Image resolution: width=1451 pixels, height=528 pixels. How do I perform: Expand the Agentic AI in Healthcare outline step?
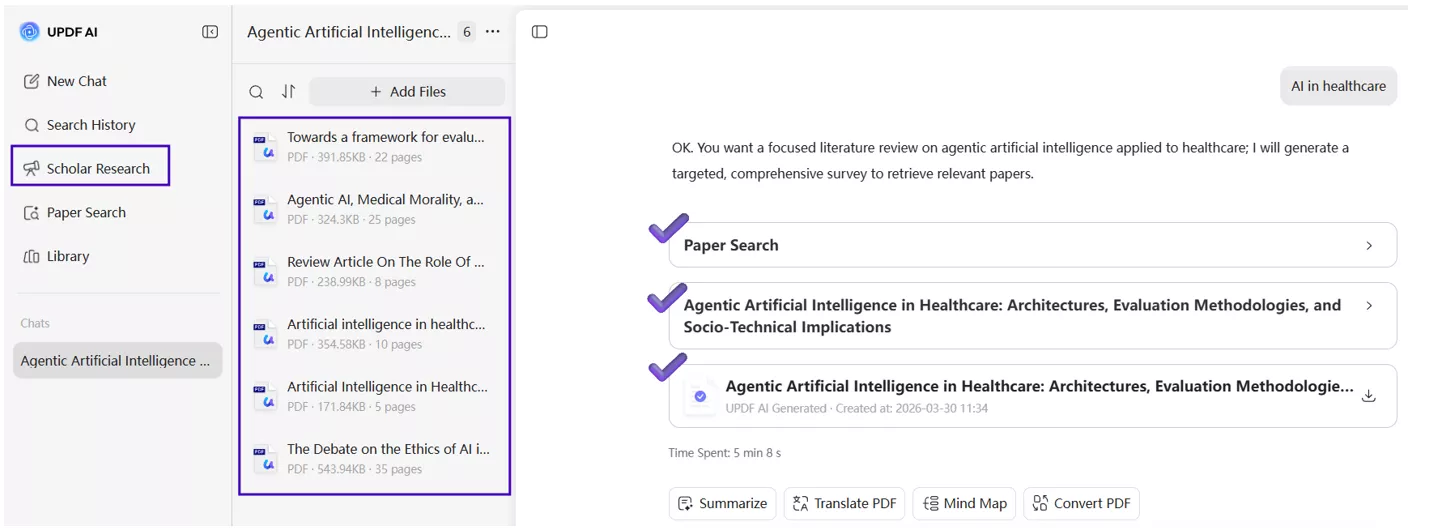click(1369, 306)
